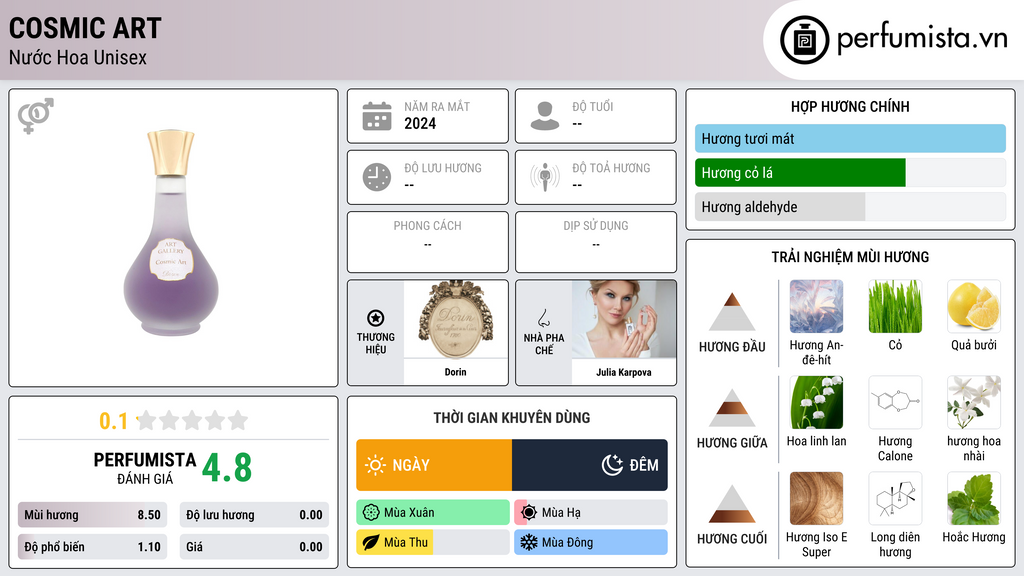Click the Độ phổ biến 1.10 score bar
The height and width of the screenshot is (576, 1024).
point(92,547)
